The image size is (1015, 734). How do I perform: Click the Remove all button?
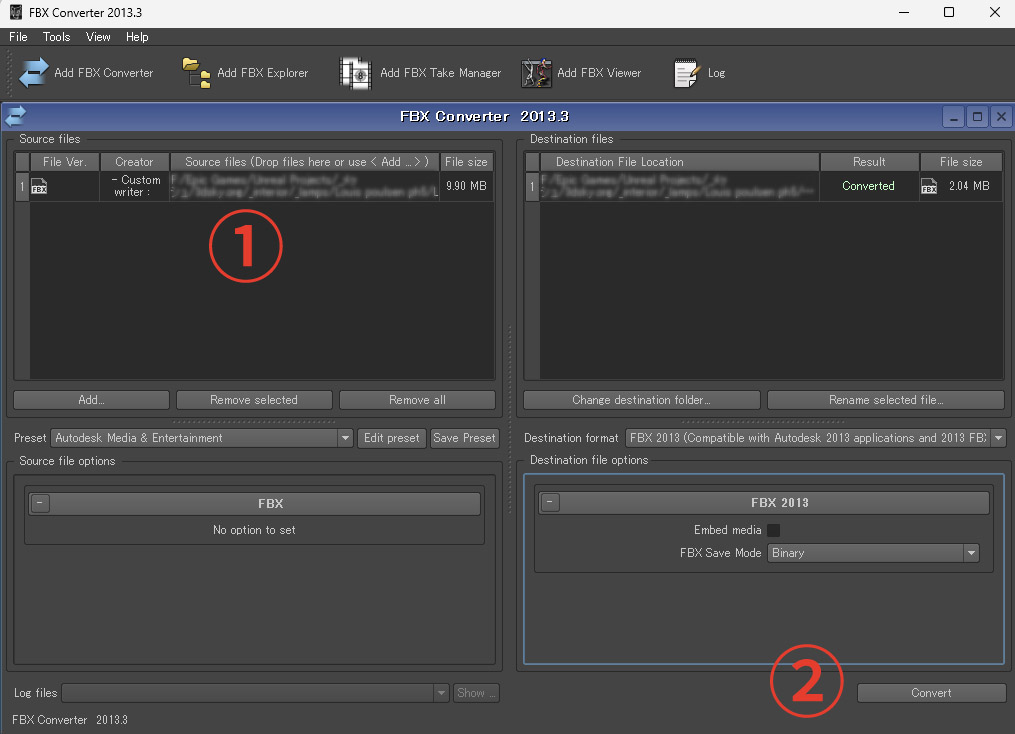(417, 400)
